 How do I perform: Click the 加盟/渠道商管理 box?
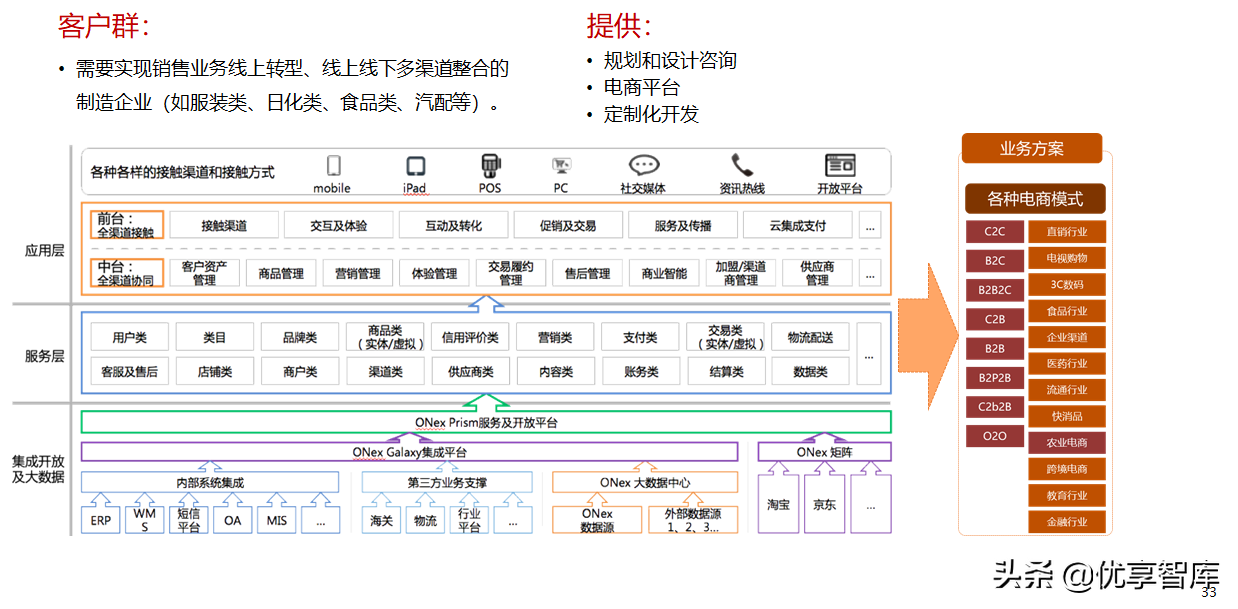[x=741, y=273]
